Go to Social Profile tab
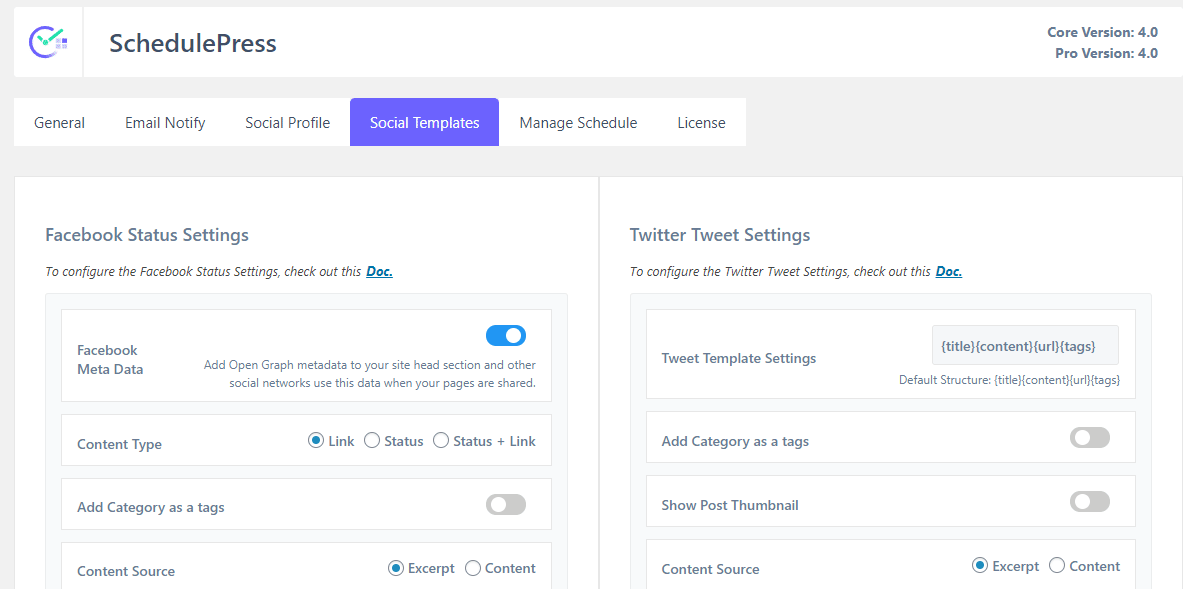This screenshot has width=1183, height=589. coord(287,122)
